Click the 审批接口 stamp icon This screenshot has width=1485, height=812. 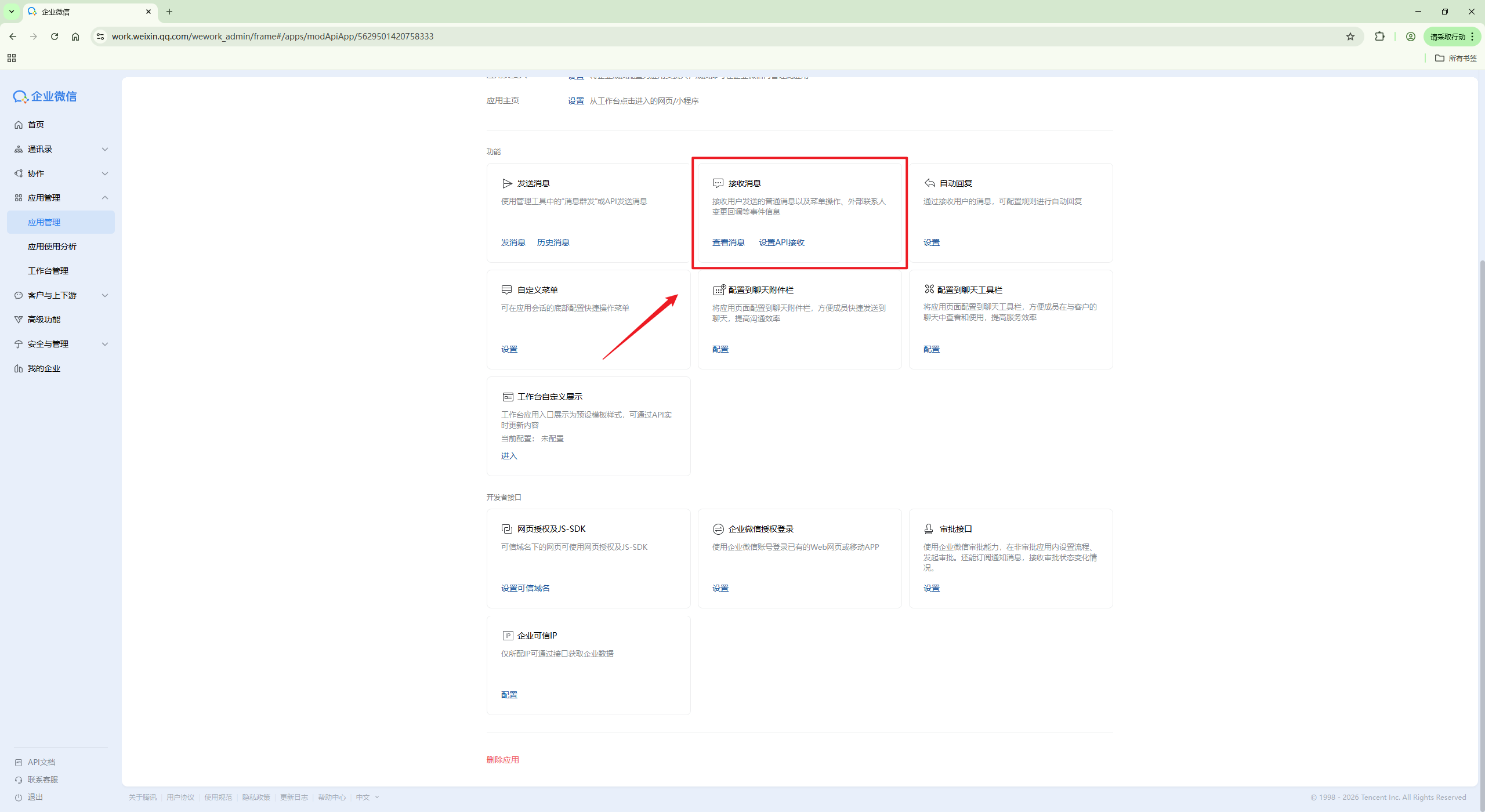click(929, 529)
